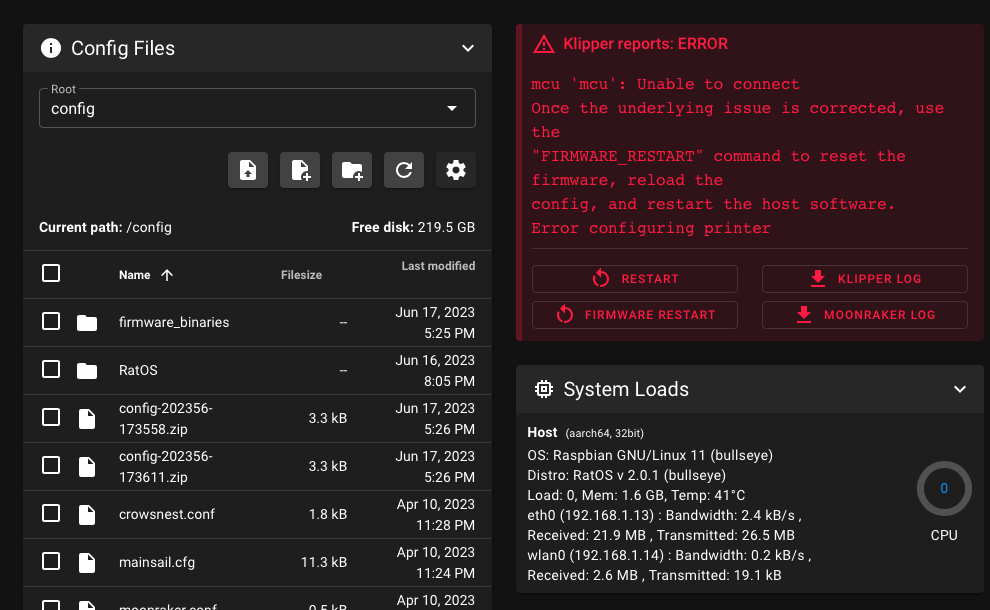Create a new config file
The height and width of the screenshot is (610, 990).
point(299,170)
